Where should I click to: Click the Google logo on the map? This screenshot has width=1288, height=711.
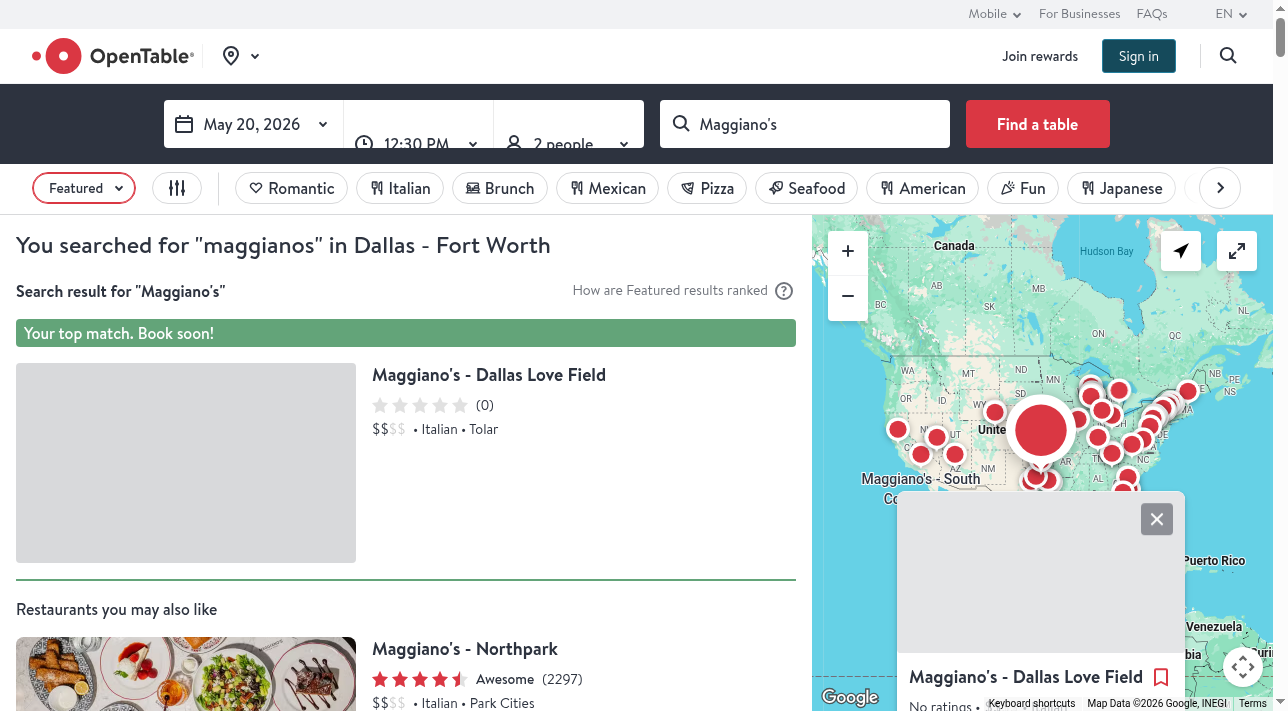click(x=850, y=697)
